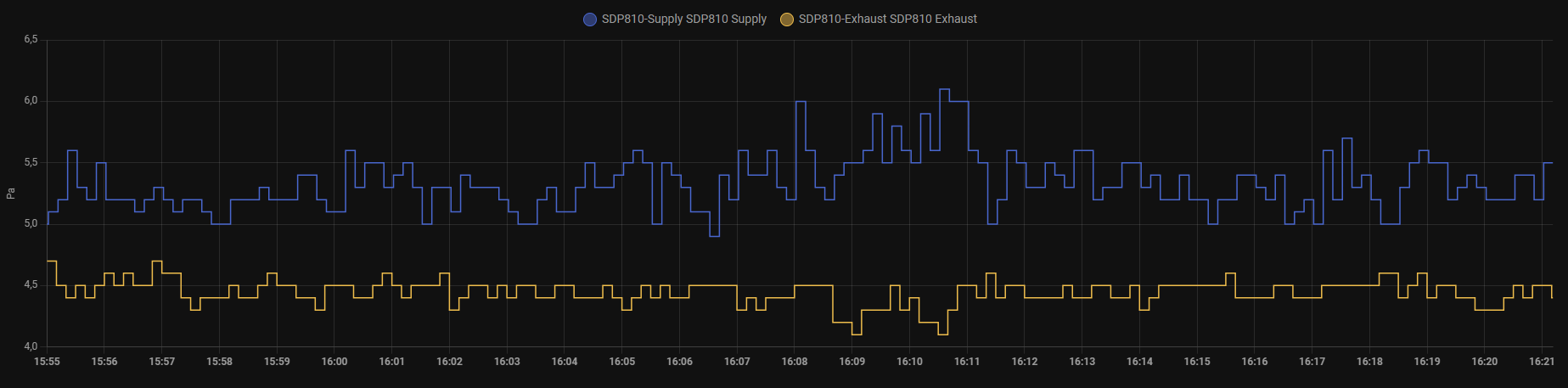The image size is (1568, 388).
Task: Click the 16:05 time axis label
Action: tap(622, 362)
